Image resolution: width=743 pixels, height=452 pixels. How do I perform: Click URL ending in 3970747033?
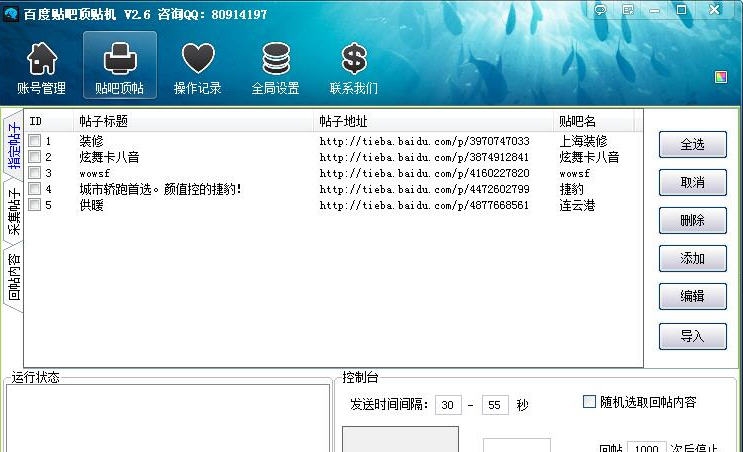coord(424,141)
